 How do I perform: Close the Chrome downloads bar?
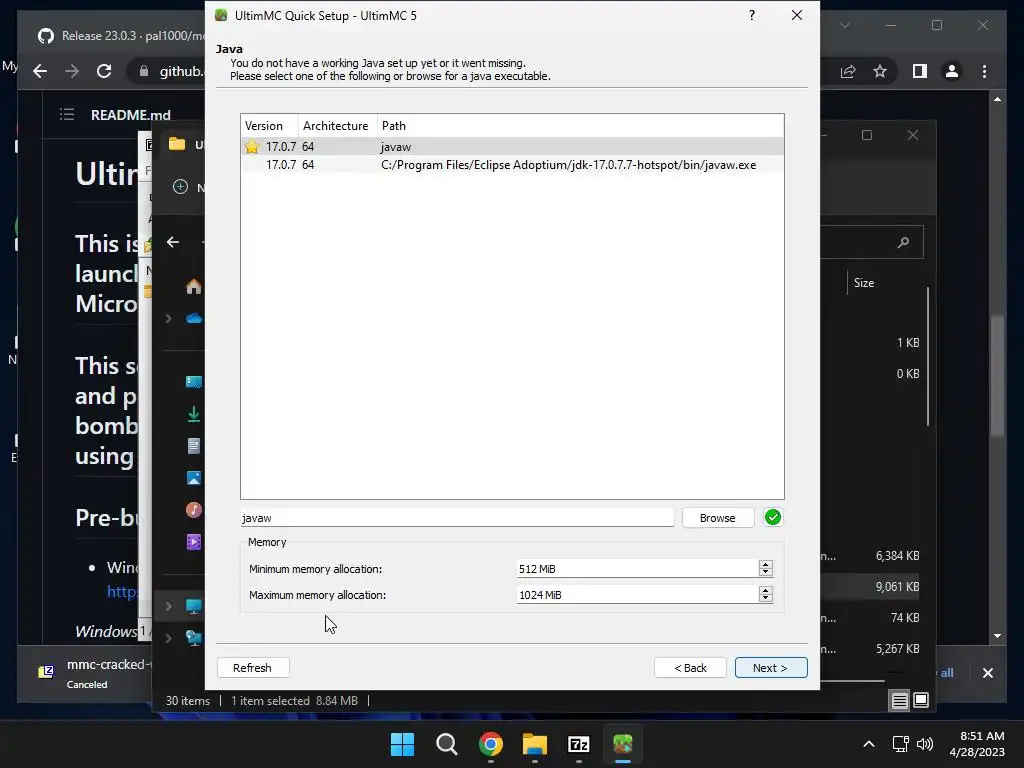[x=987, y=673]
